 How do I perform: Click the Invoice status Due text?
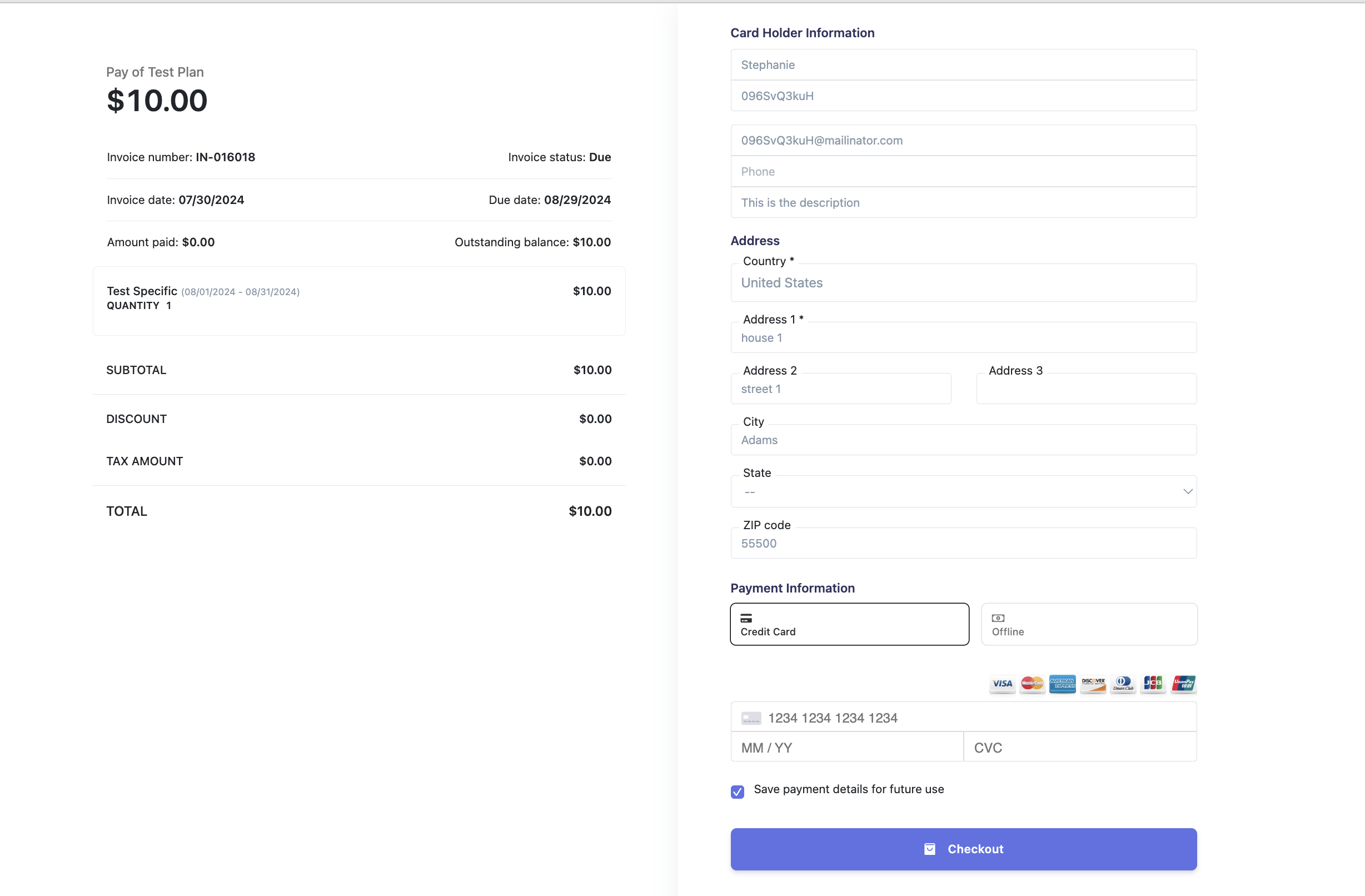[559, 157]
